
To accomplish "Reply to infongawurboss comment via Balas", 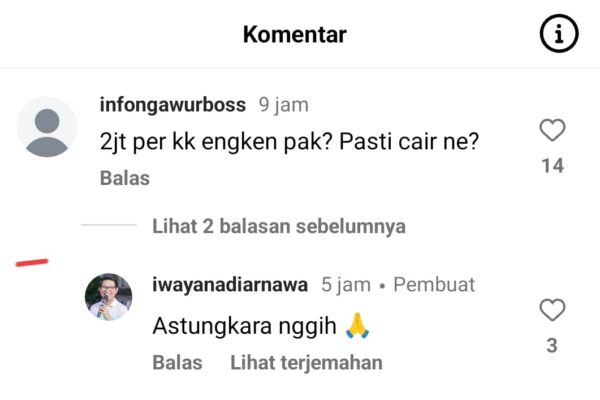I will coord(125,178).
